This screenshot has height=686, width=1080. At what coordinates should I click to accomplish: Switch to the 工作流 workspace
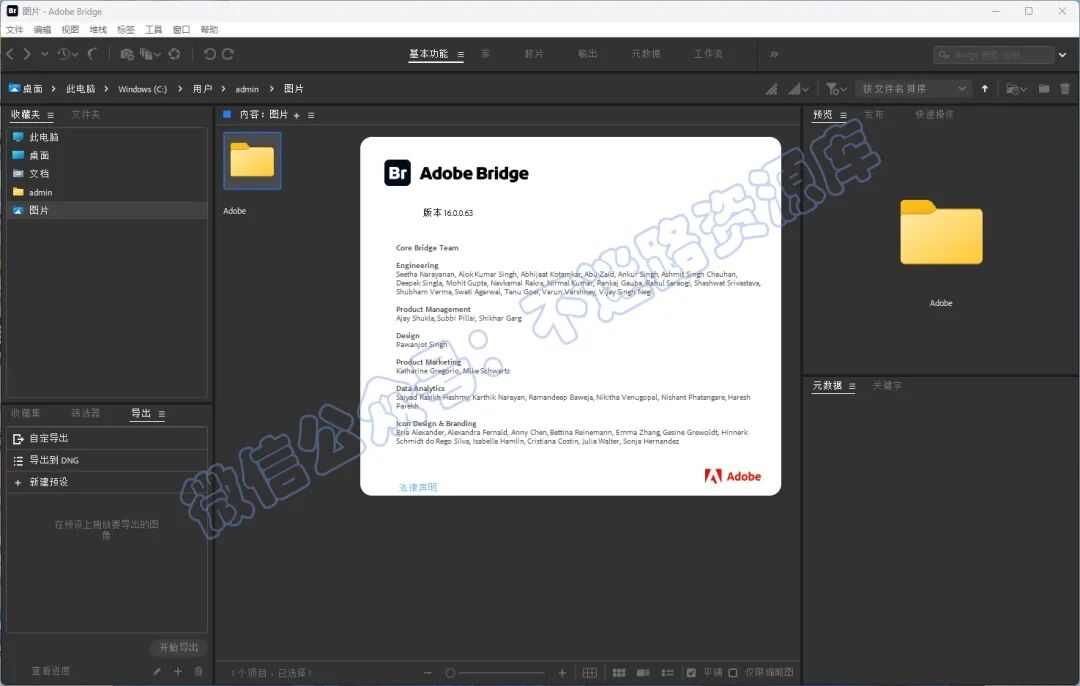(x=708, y=54)
